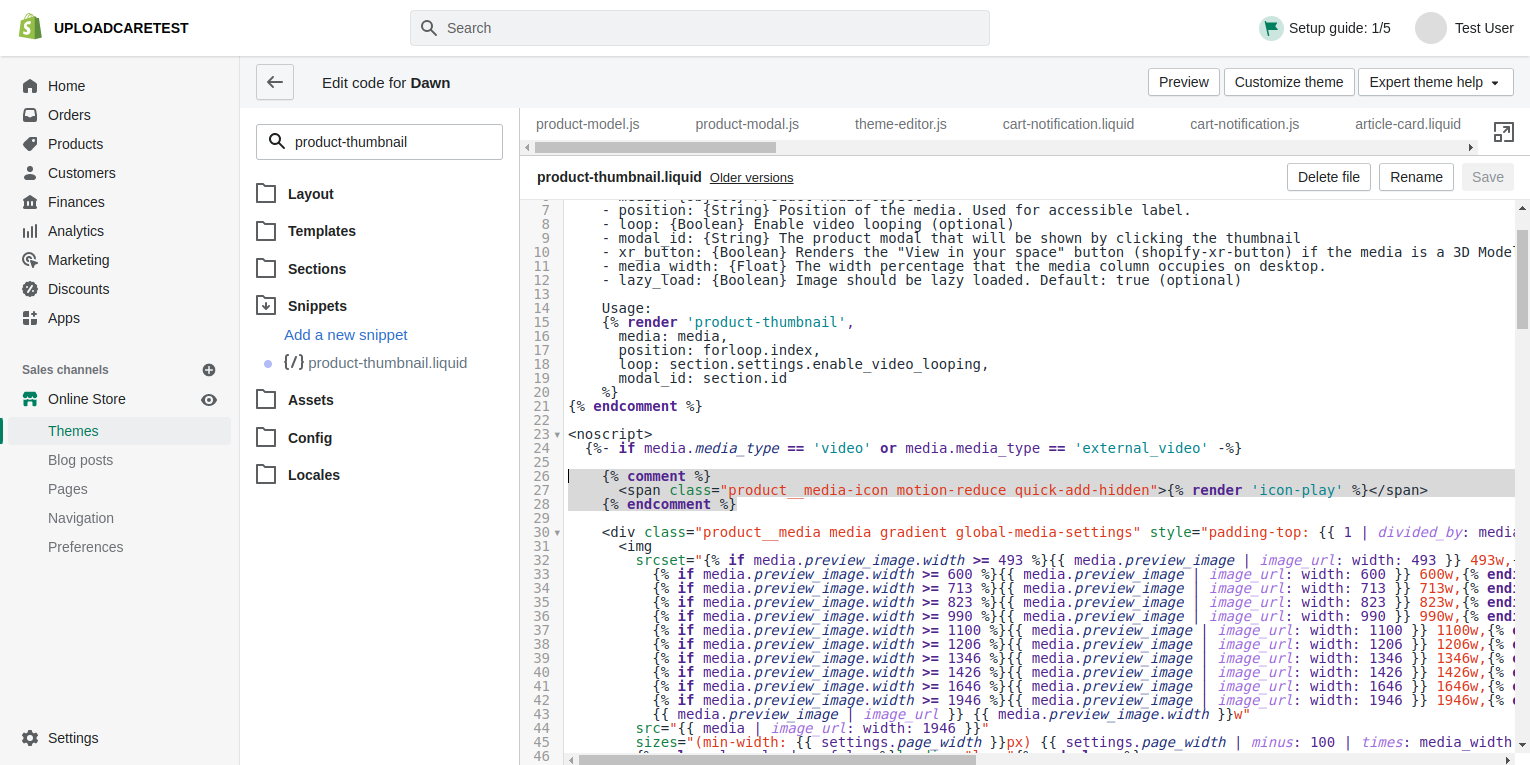Click the Setup guide flag icon
Image resolution: width=1530 pixels, height=765 pixels.
[1271, 28]
